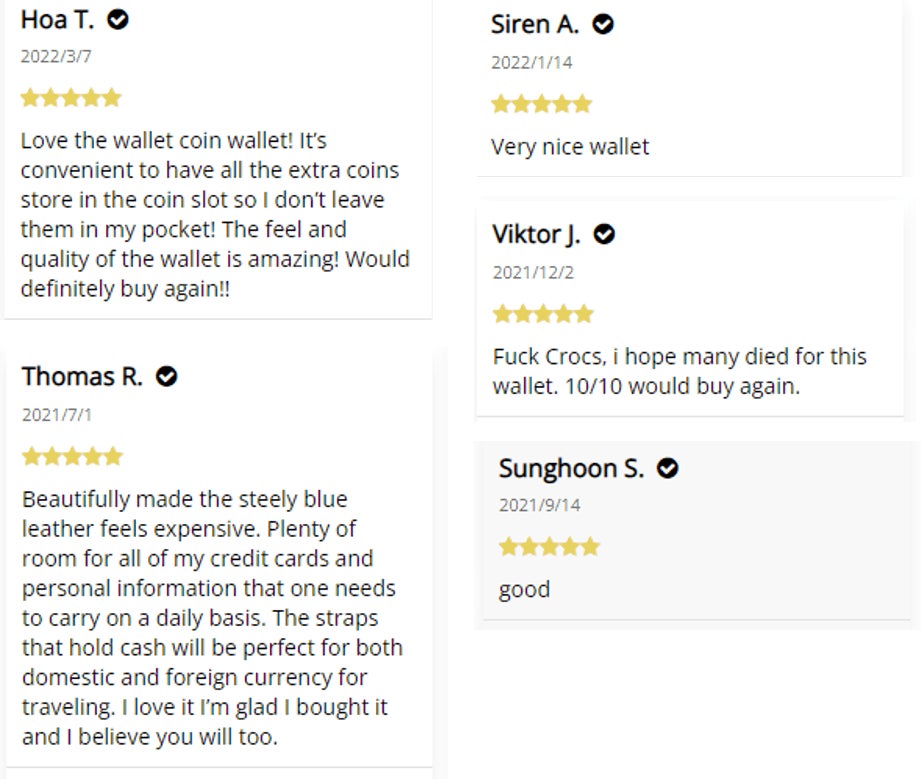
Task: Click the "good" review text by Sunghoon
Action: coord(524,589)
